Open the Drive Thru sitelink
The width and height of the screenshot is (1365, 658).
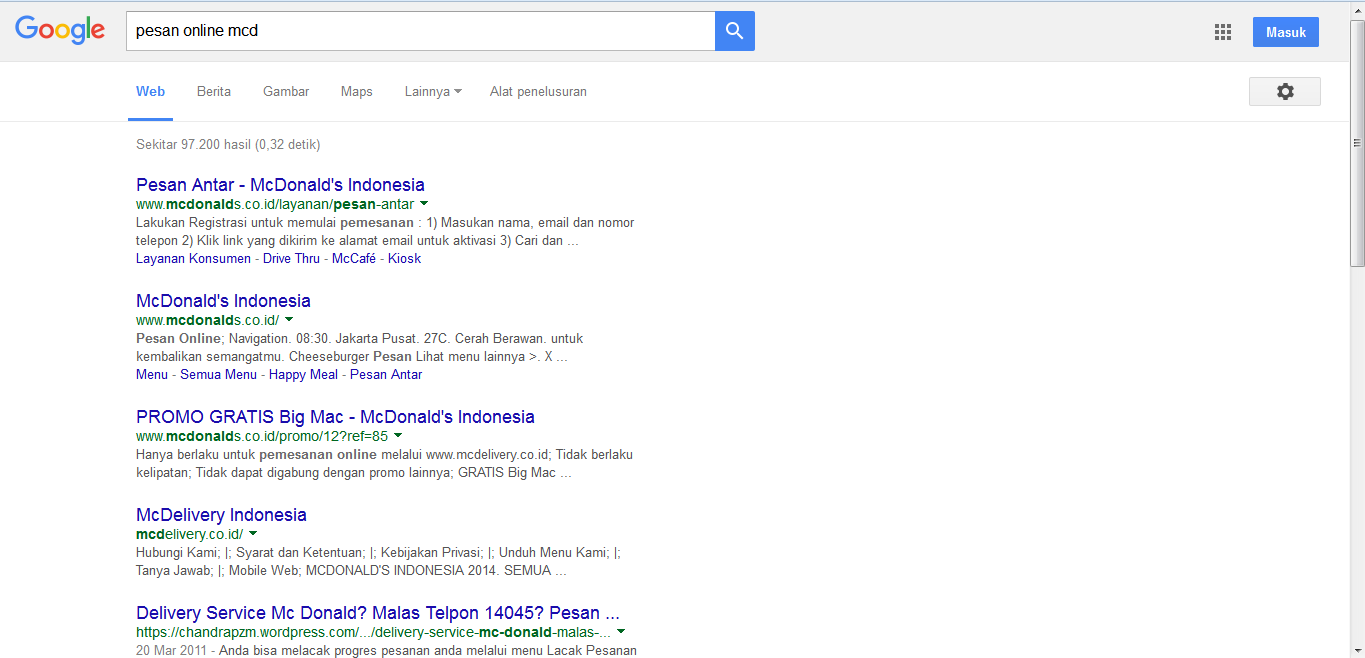click(x=292, y=259)
